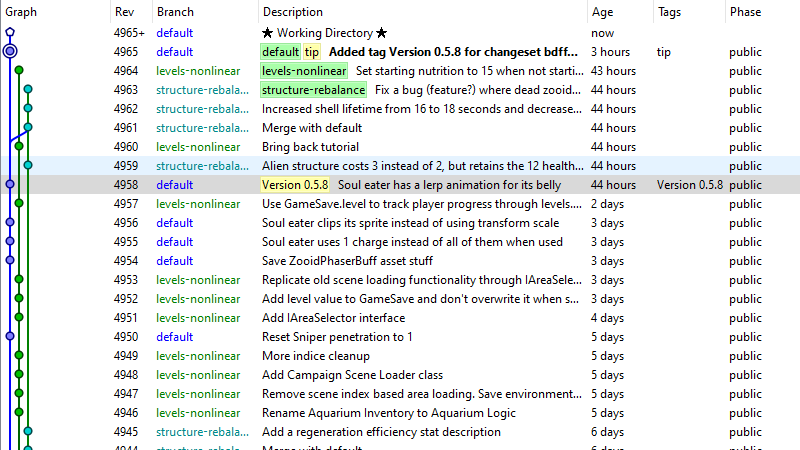The image size is (800, 450).
Task: Sort by the Rev column header
Action: click(124, 12)
